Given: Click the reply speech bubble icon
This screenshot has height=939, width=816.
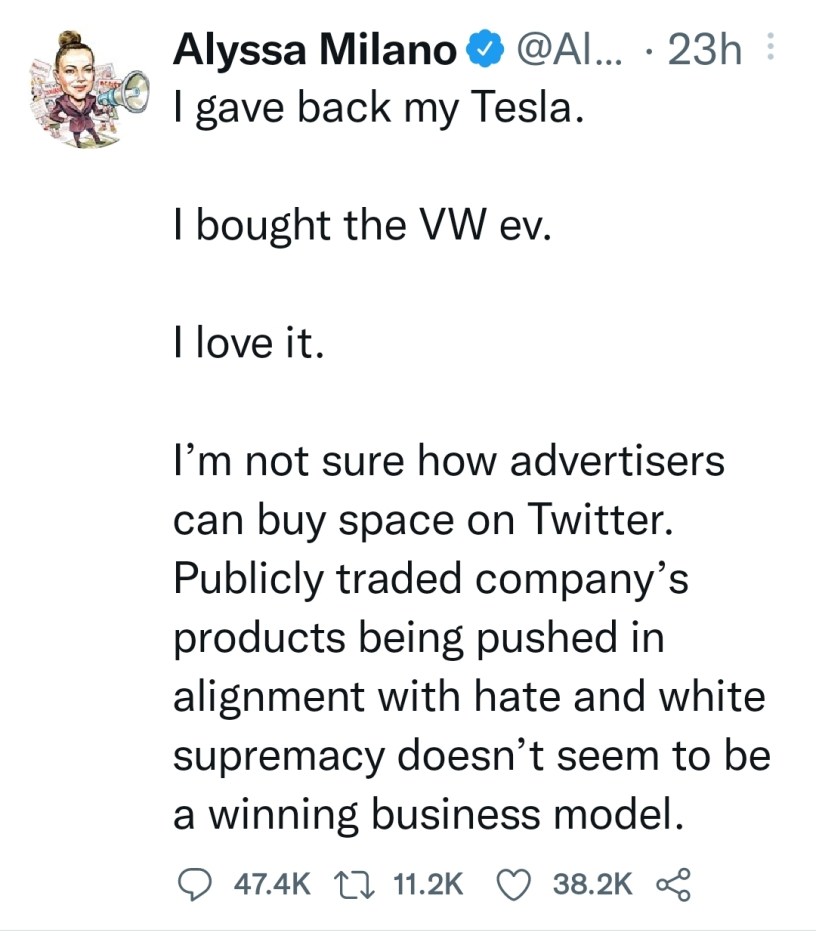Looking at the screenshot, I should tap(192, 882).
